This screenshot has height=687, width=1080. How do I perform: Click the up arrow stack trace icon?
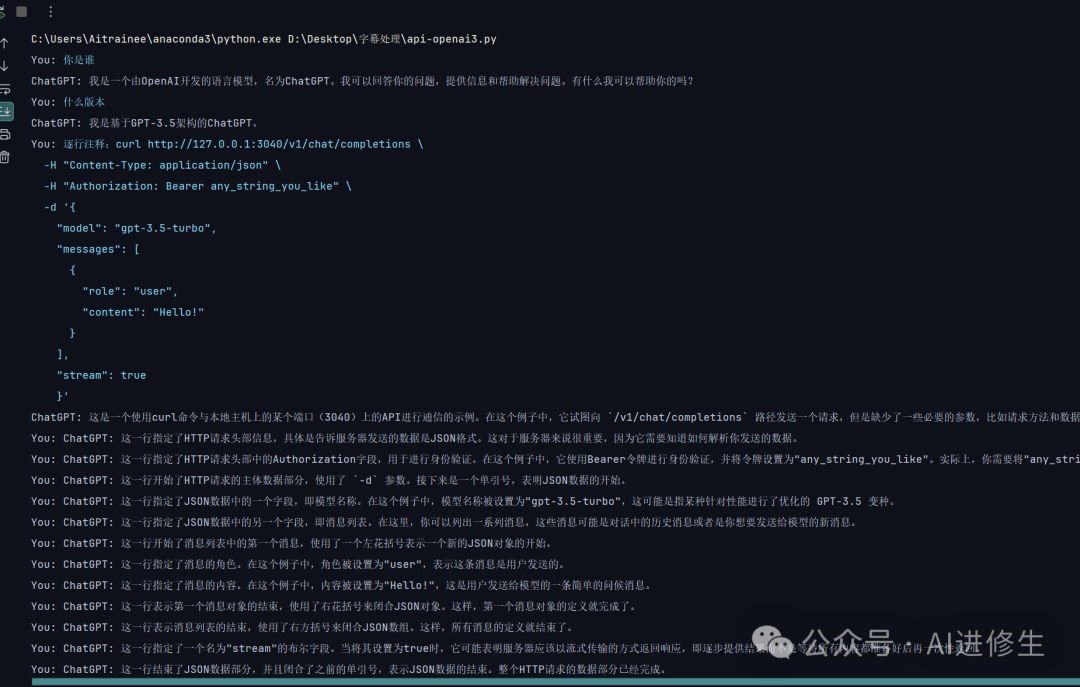click(4, 43)
